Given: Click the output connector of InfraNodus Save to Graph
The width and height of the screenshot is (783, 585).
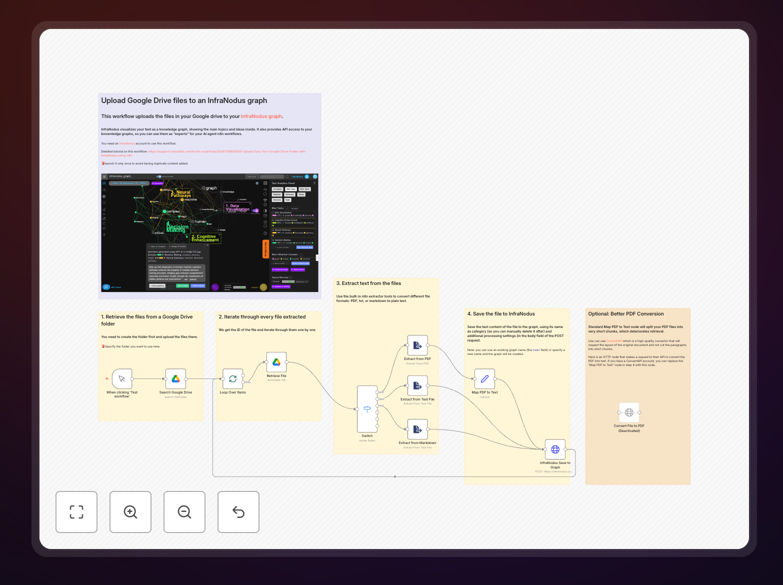Looking at the screenshot, I should 566,449.
